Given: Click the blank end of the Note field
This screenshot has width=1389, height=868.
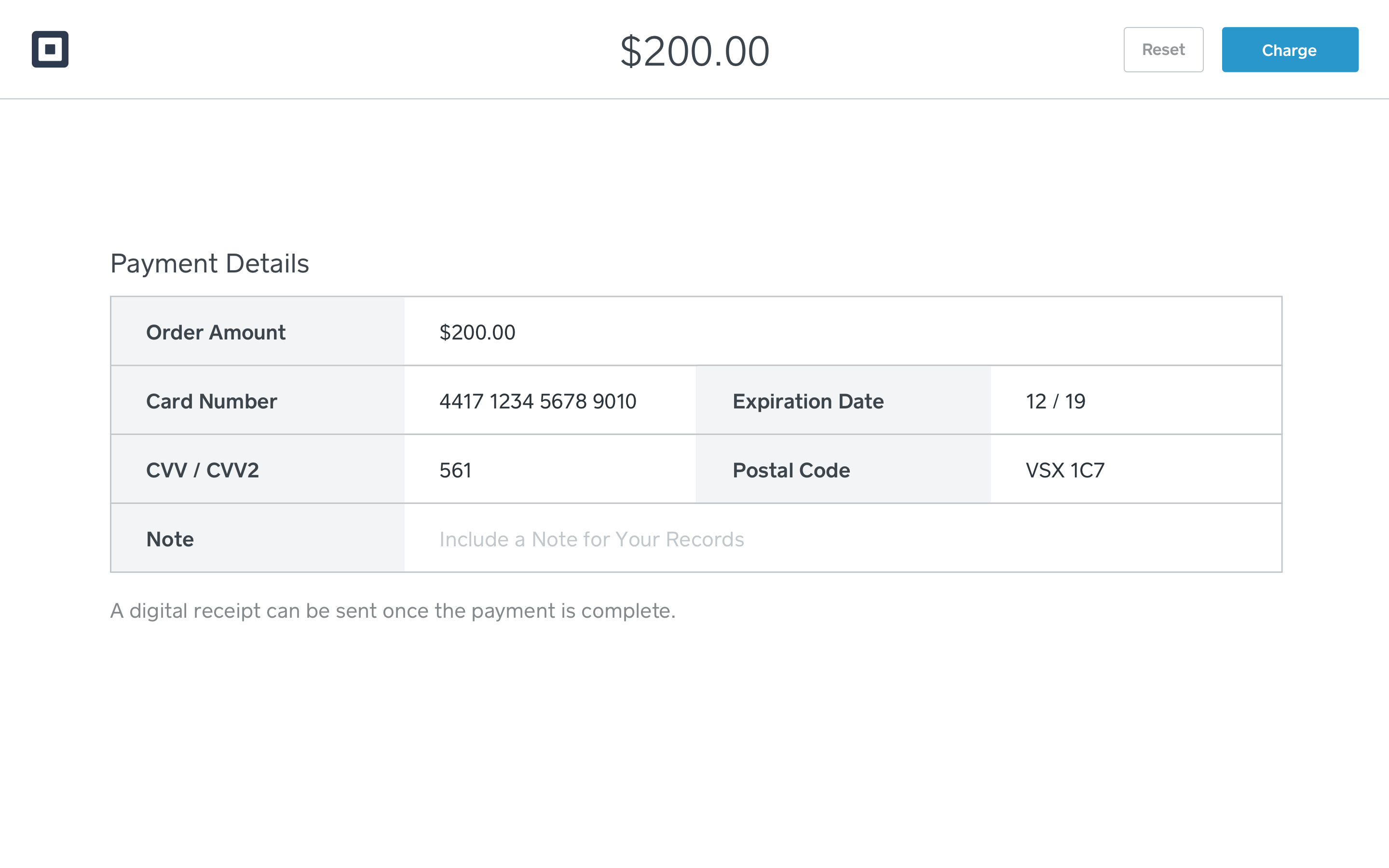Looking at the screenshot, I should coord(1090,539).
